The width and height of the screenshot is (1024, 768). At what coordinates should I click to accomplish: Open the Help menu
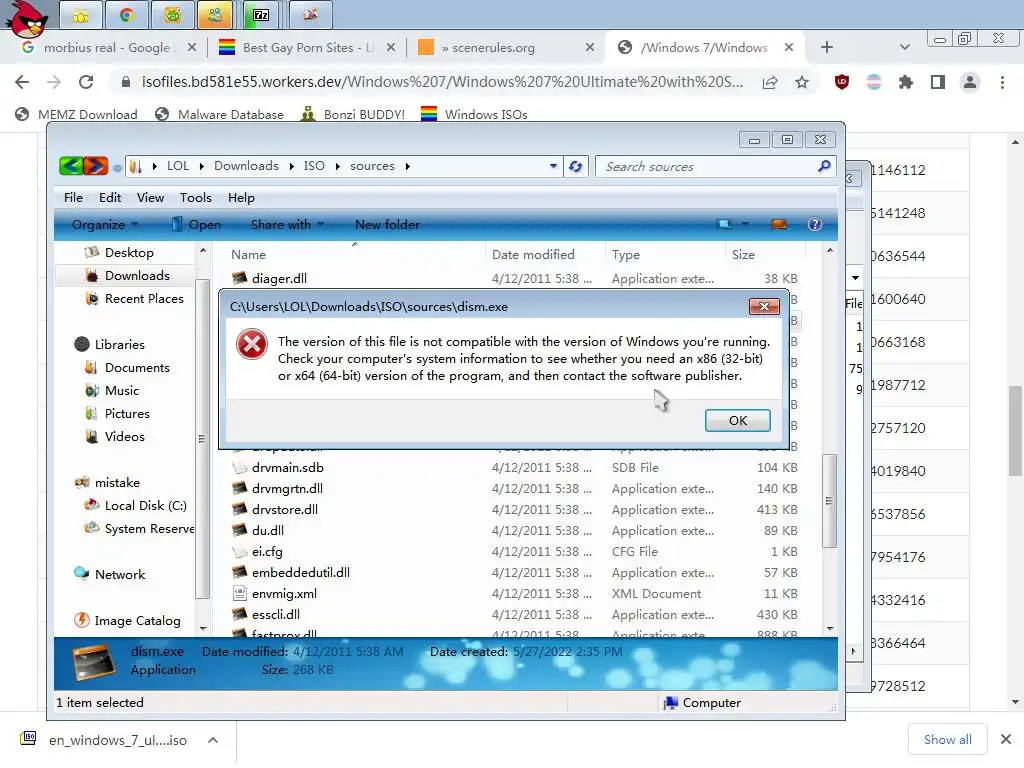(x=241, y=197)
